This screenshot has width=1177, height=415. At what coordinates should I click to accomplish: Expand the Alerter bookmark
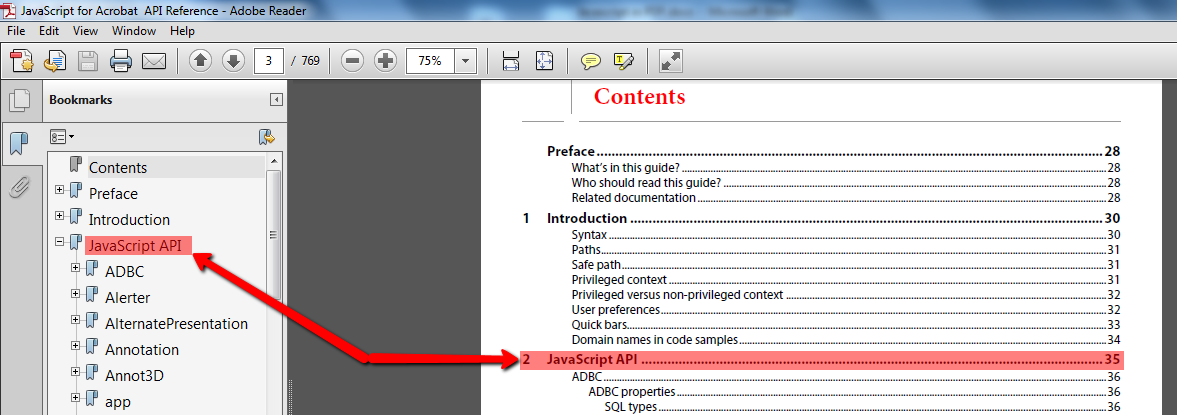click(75, 293)
